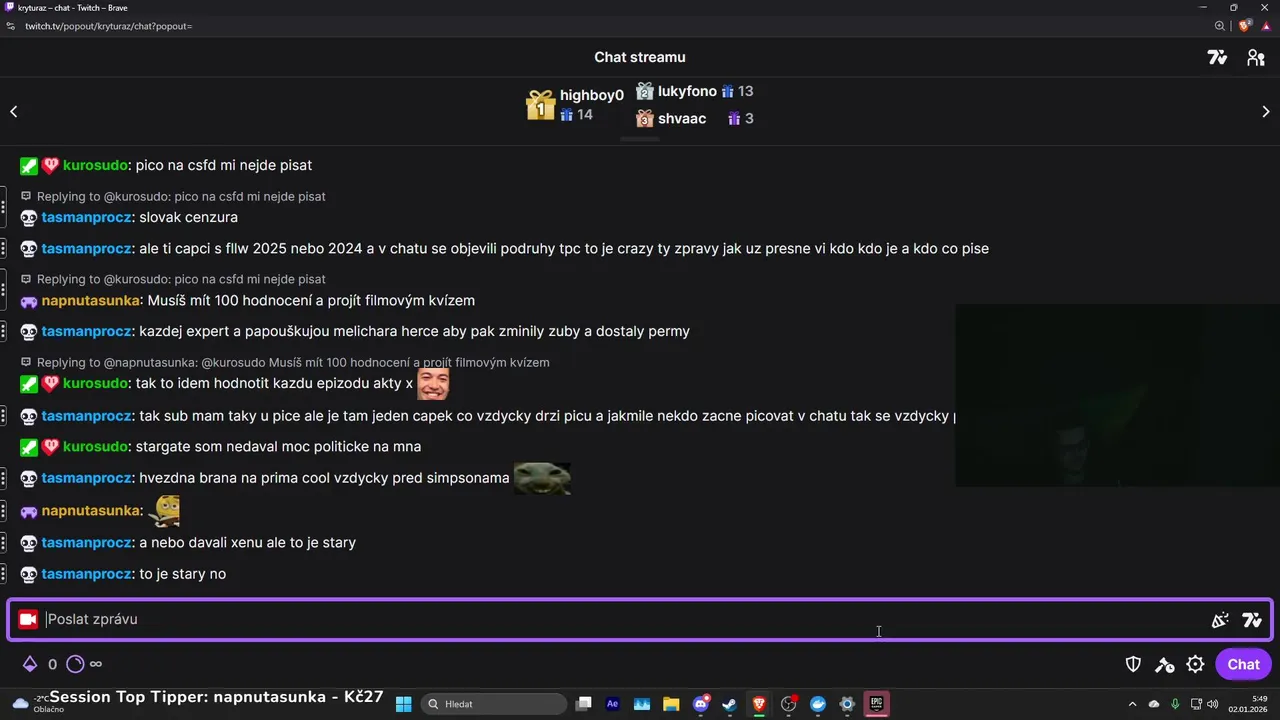This screenshot has width=1280, height=720.
Task: Click reply reference above 'Musíš mít 100 hodnocení'
Action: (174, 279)
